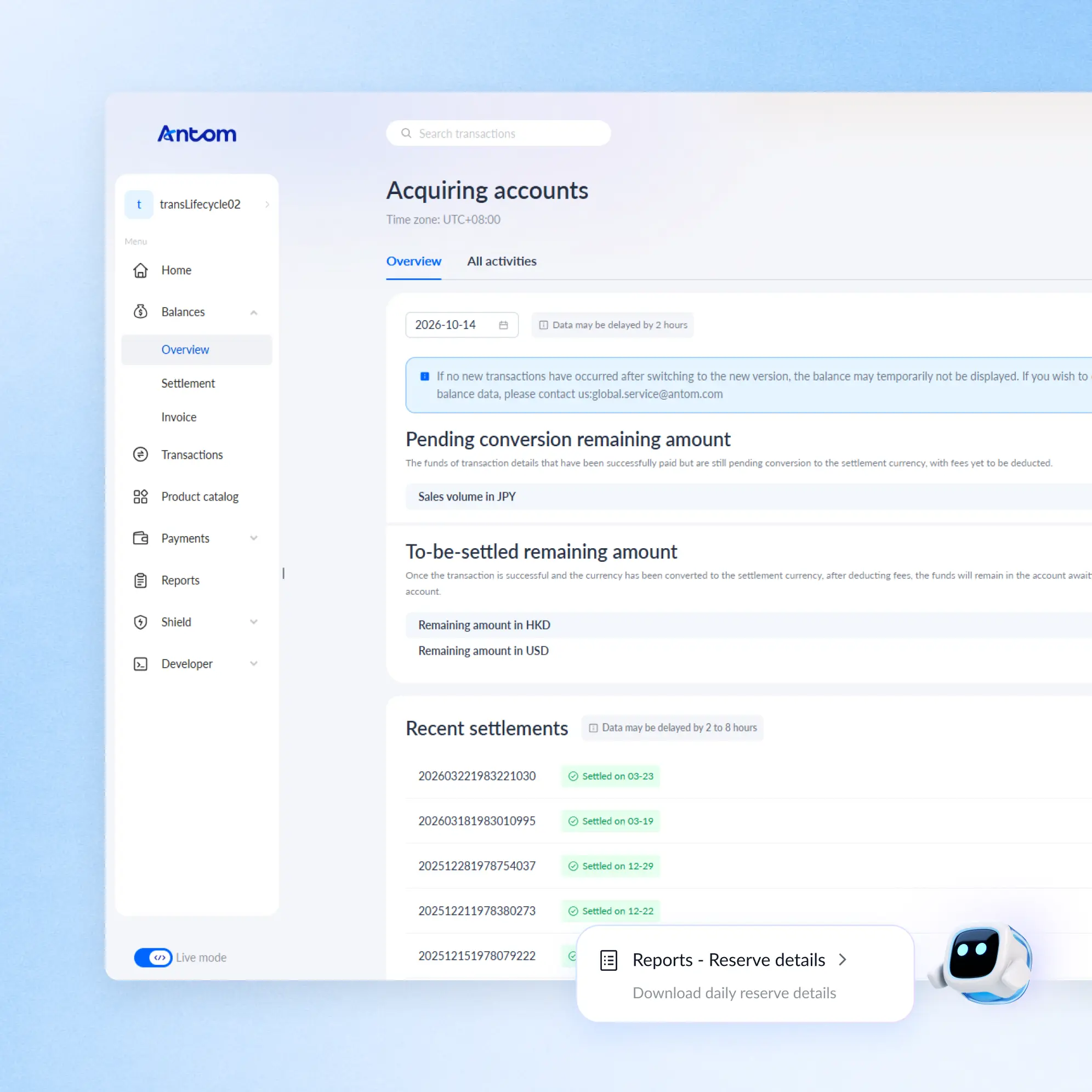Click the Balances money bag icon
This screenshot has width=1092, height=1092.
click(x=140, y=311)
